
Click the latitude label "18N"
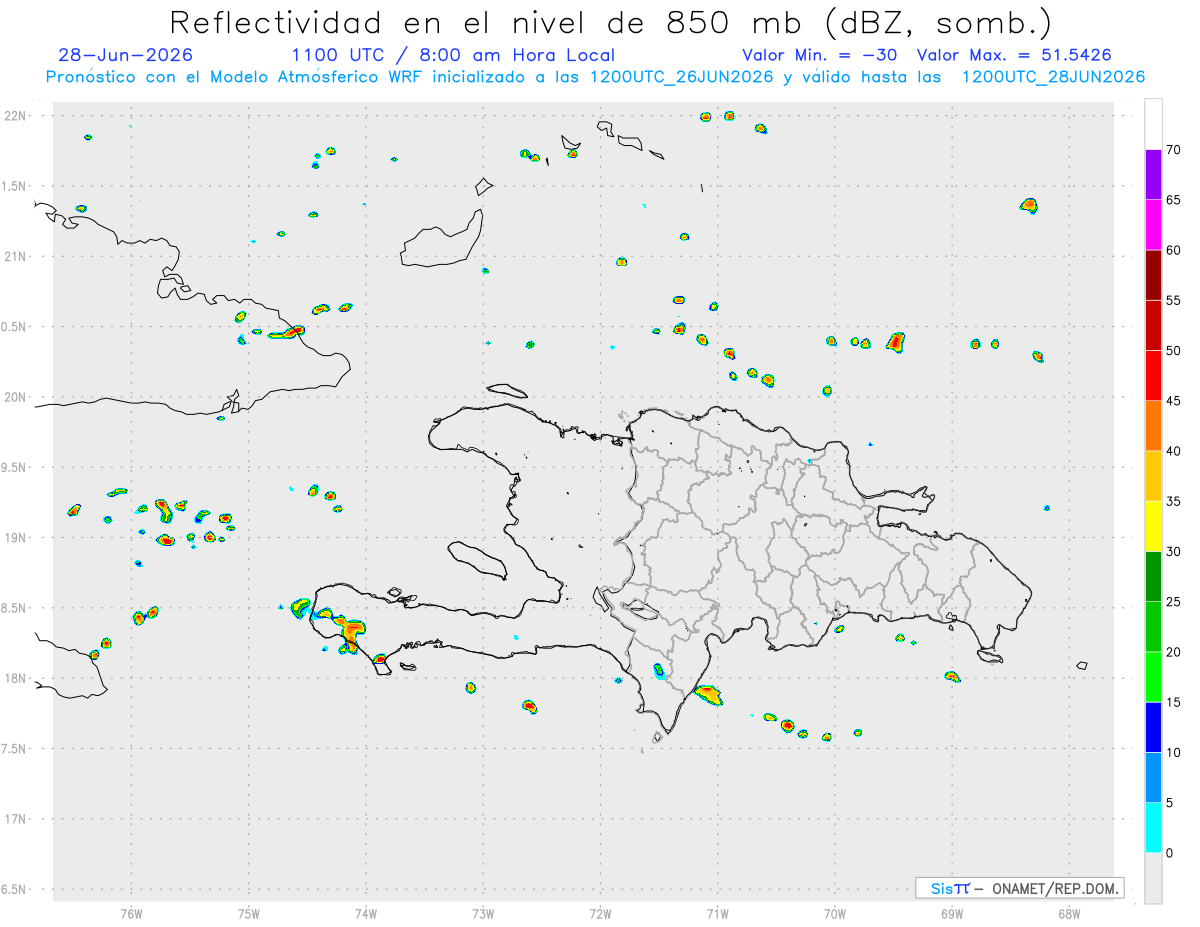tap(16, 678)
